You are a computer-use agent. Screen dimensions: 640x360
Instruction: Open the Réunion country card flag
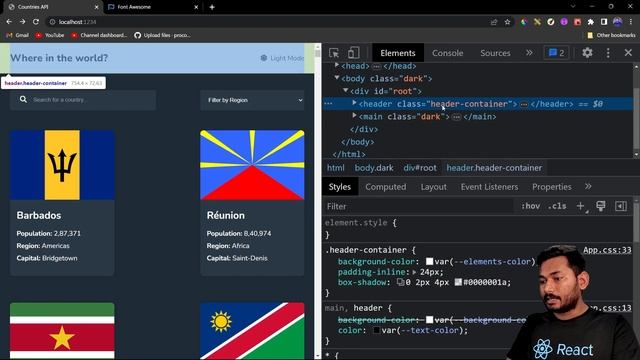point(252,165)
